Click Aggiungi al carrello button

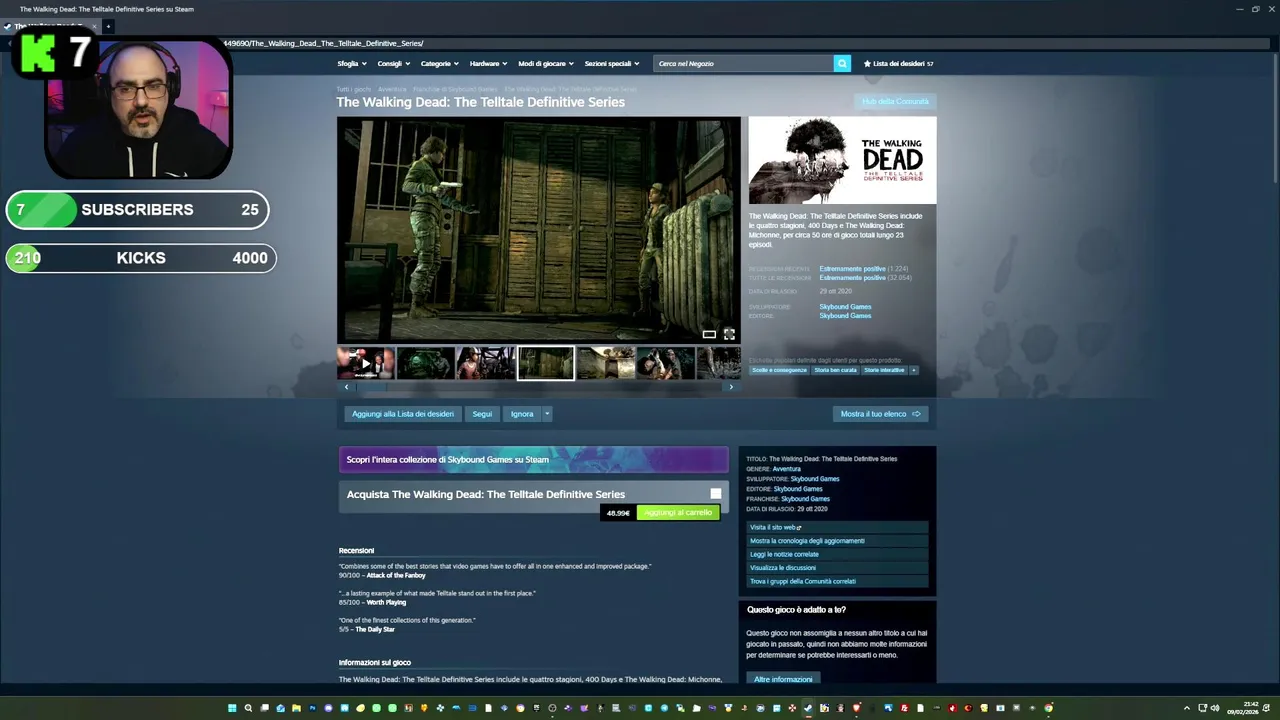678,513
